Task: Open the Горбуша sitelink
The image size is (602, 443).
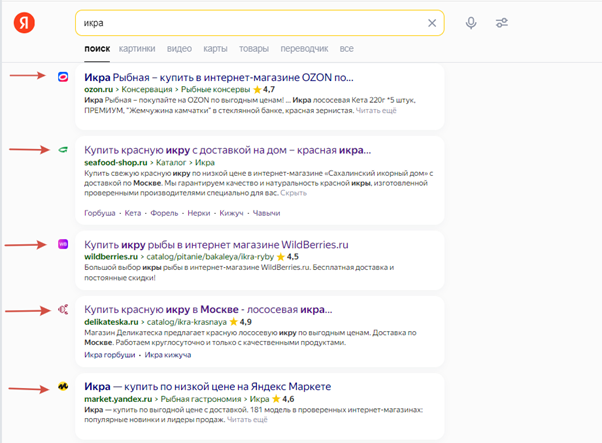Action: click(x=100, y=213)
